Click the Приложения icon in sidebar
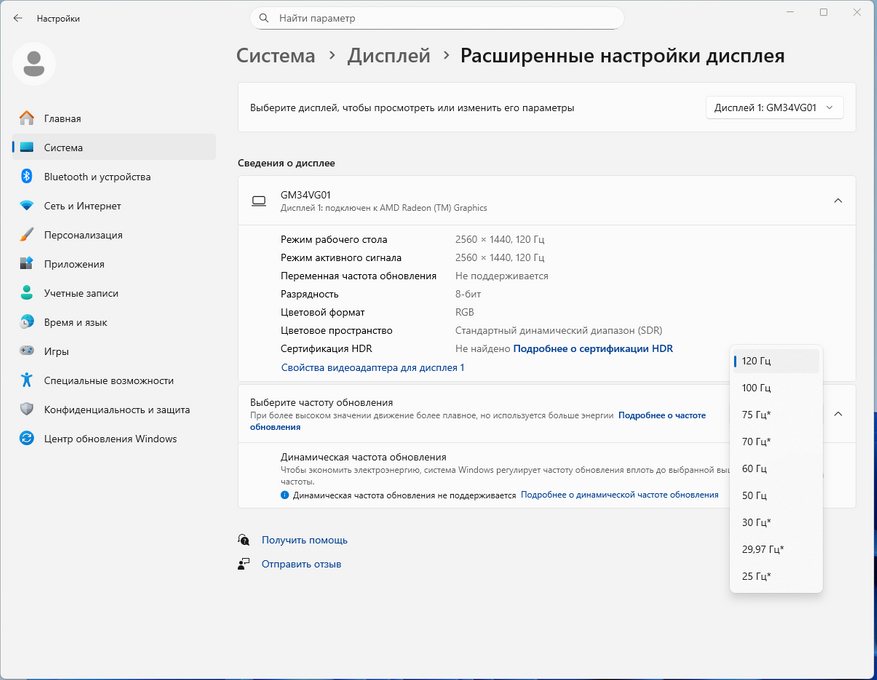This screenshot has width=877, height=680. click(26, 264)
